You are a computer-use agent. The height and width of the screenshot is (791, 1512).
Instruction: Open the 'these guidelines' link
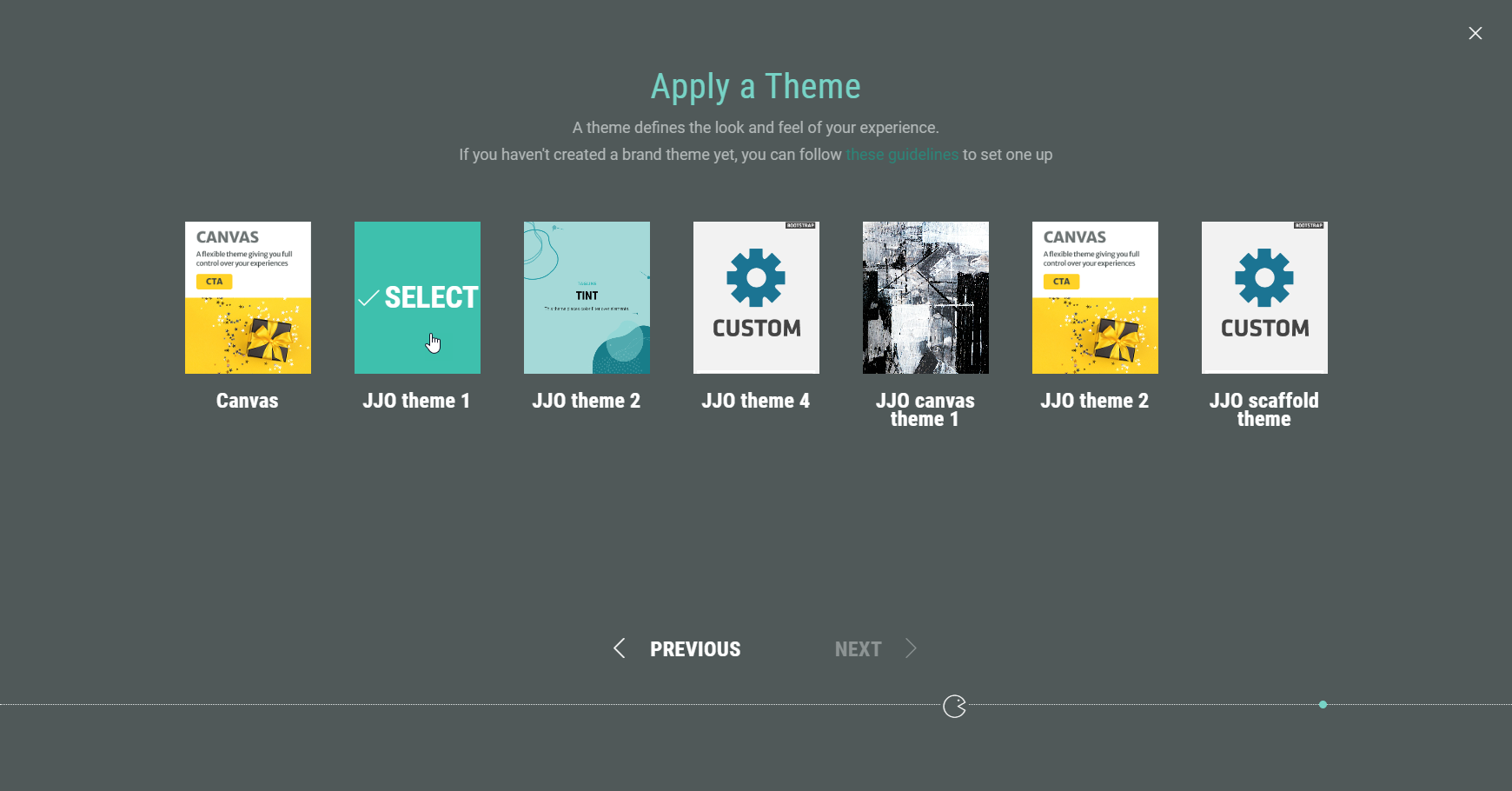pos(901,155)
